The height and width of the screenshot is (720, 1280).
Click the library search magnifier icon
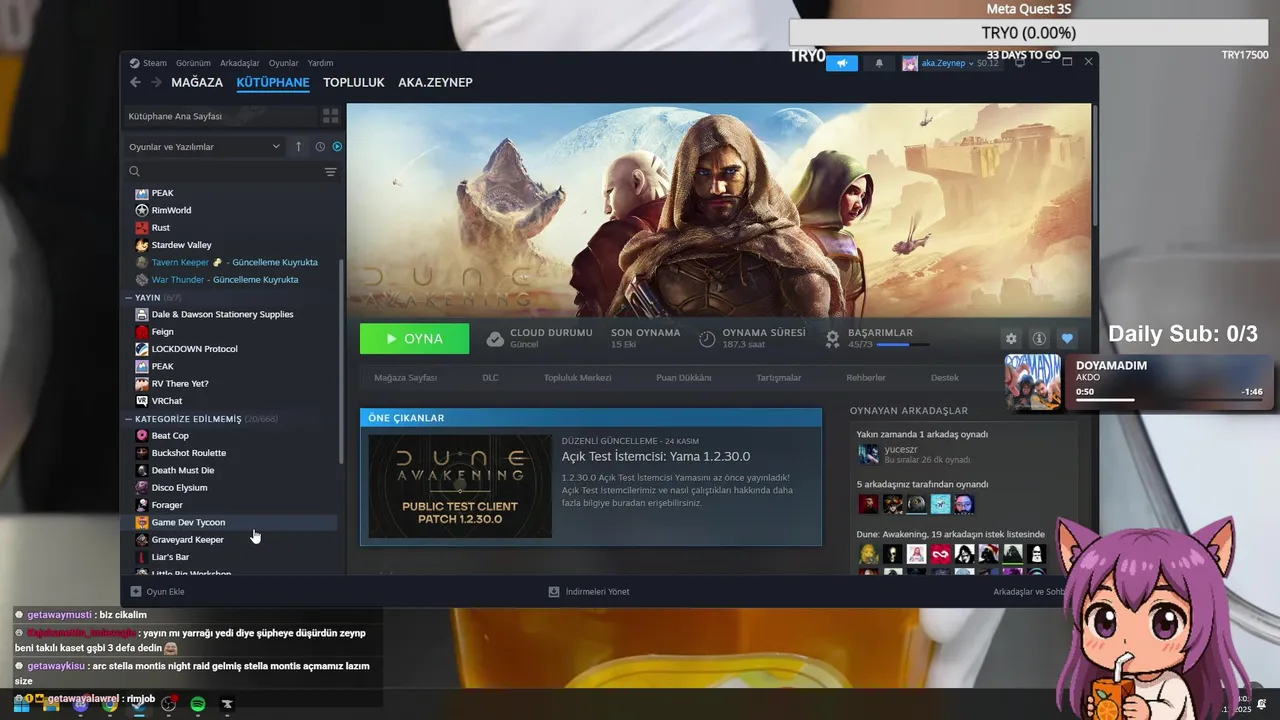point(135,172)
